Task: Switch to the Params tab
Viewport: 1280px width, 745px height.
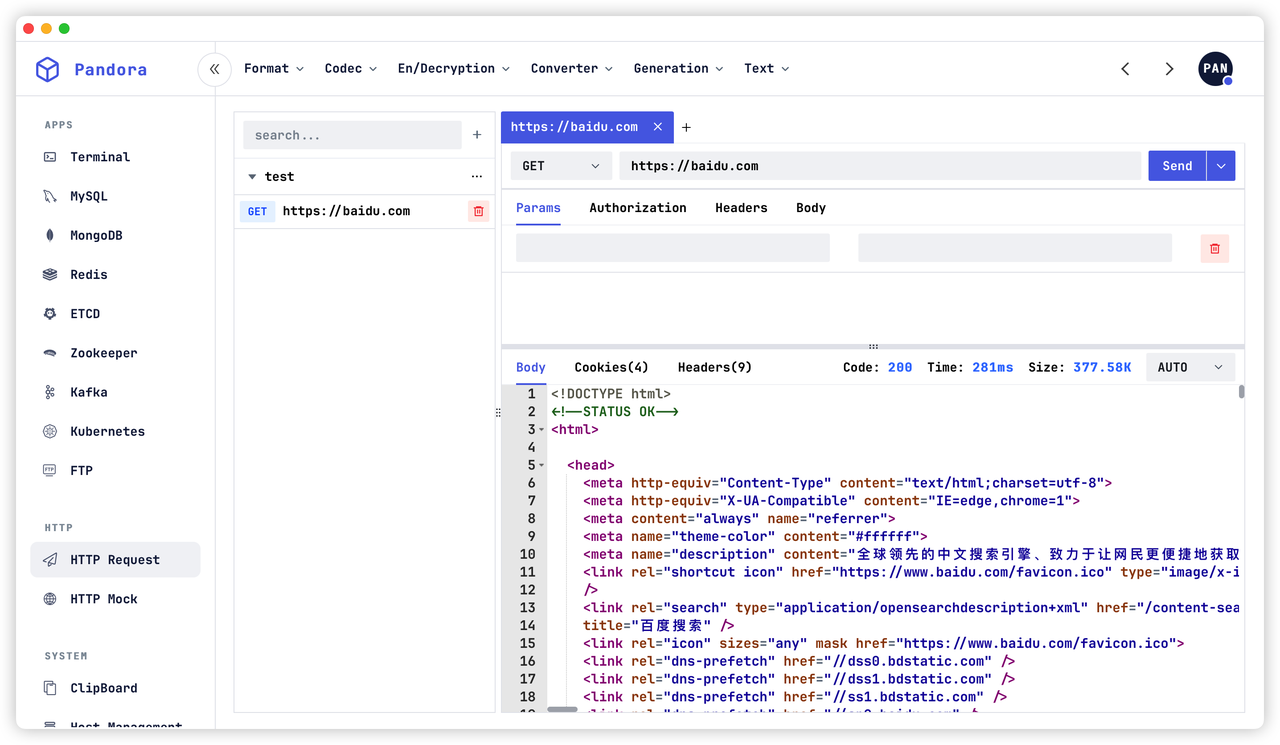Action: (538, 208)
